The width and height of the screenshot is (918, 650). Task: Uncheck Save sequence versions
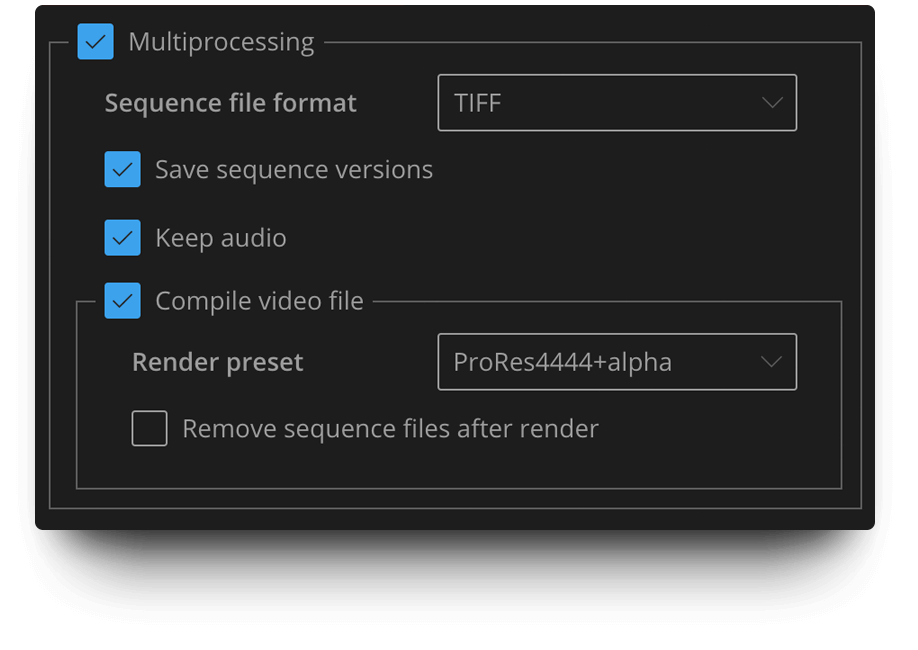pos(122,169)
